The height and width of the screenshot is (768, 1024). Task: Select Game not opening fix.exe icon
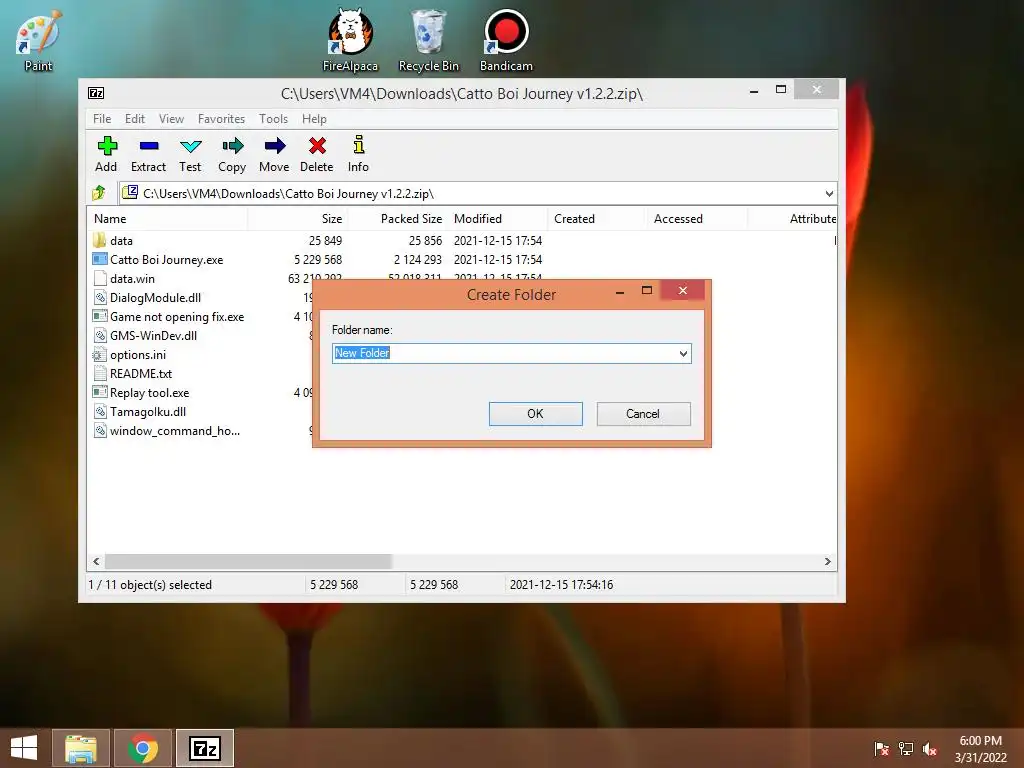100,316
